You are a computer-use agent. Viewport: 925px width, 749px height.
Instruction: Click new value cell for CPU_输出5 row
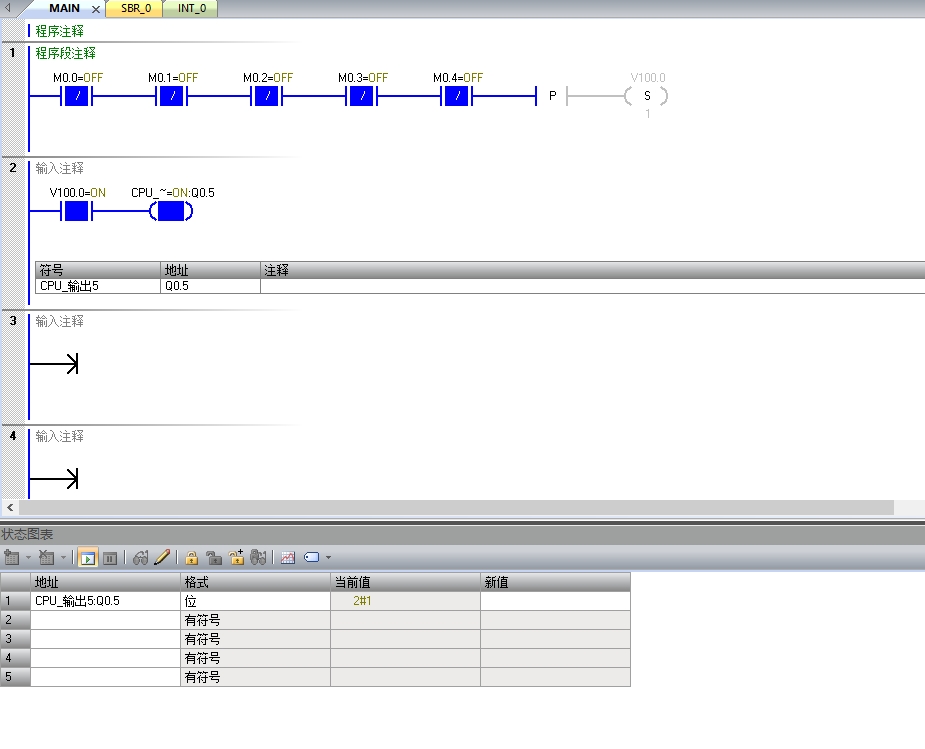(x=555, y=601)
